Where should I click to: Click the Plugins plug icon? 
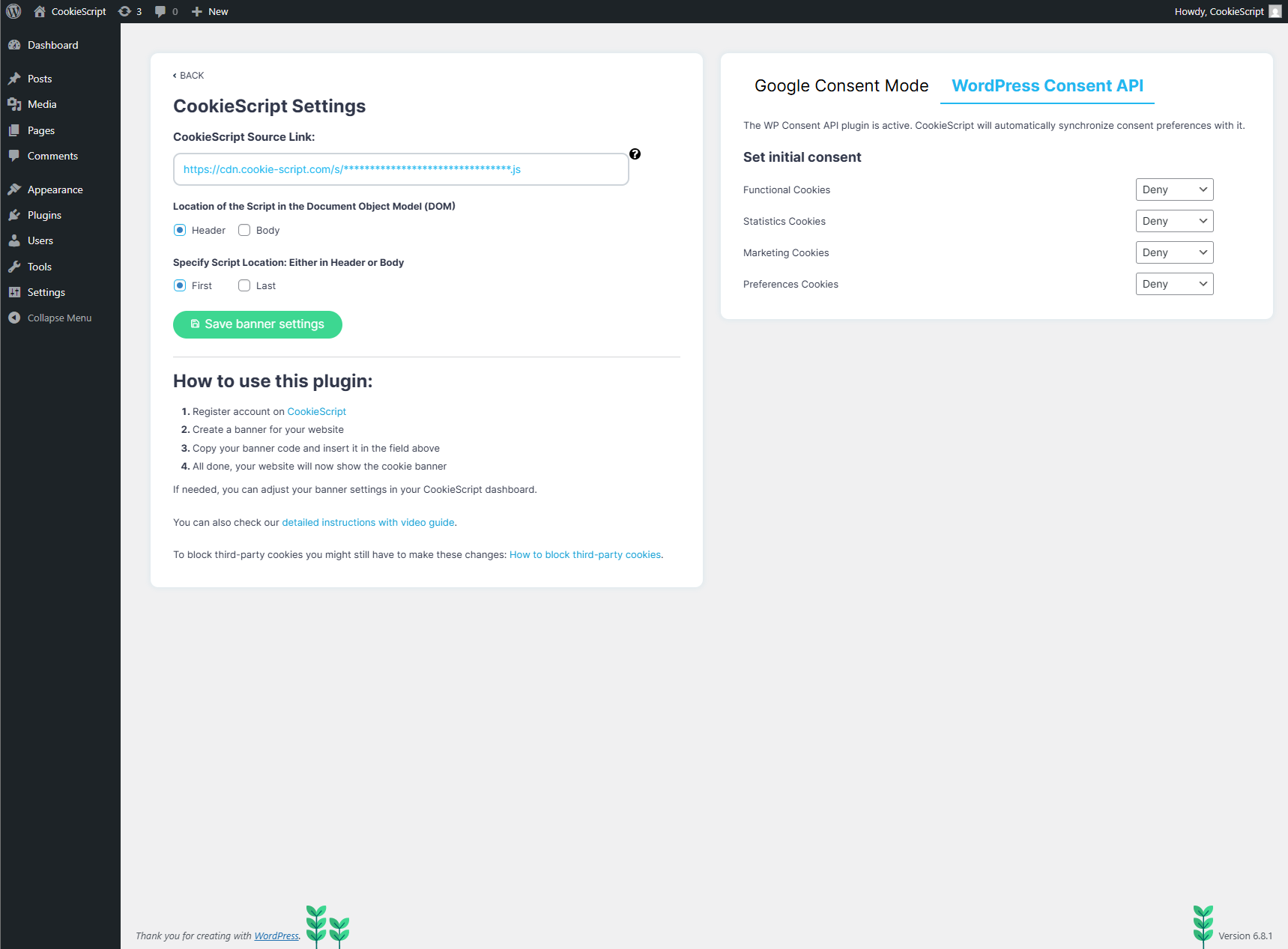coord(14,215)
